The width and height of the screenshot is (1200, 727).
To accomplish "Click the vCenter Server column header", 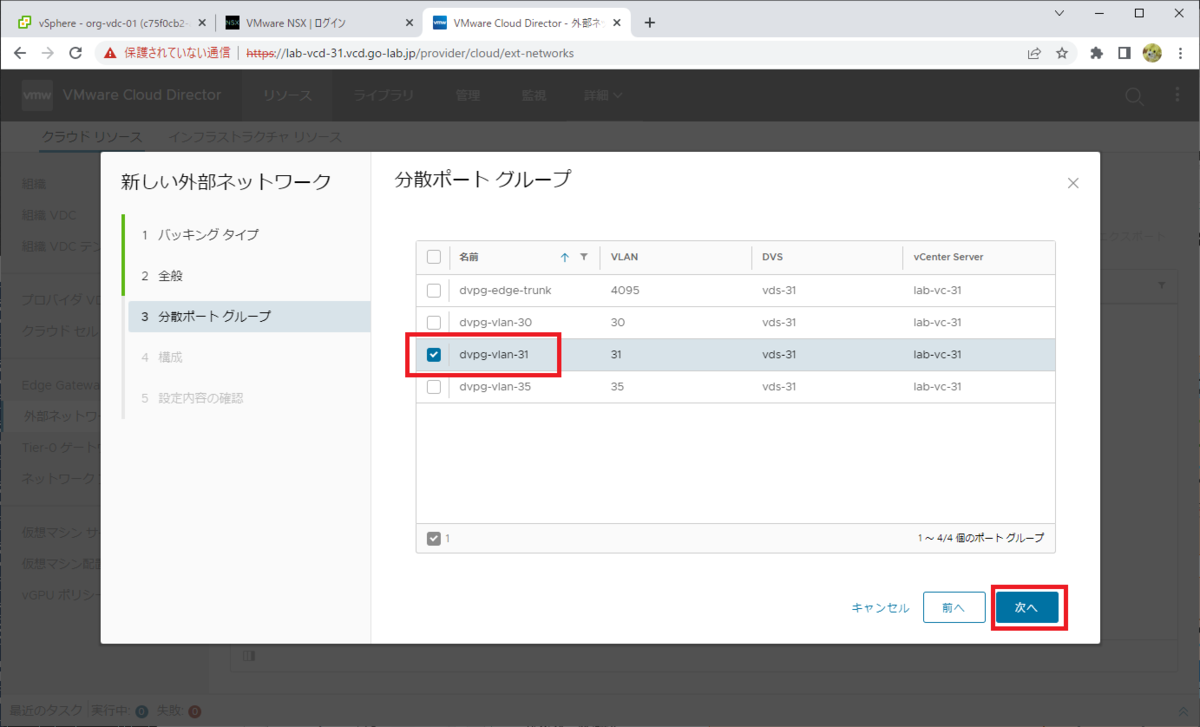I will 948,257.
